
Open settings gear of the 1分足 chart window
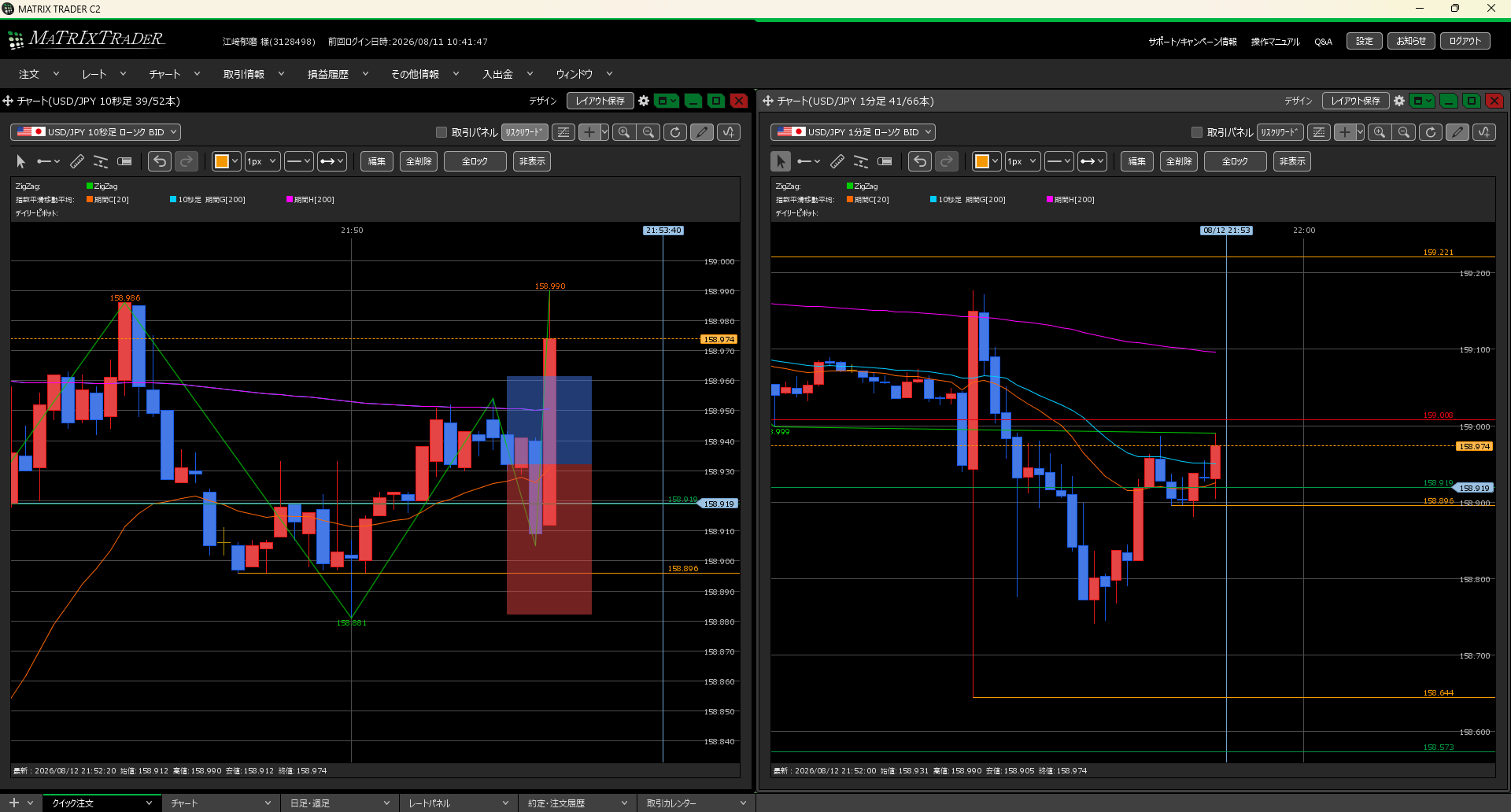(1399, 101)
